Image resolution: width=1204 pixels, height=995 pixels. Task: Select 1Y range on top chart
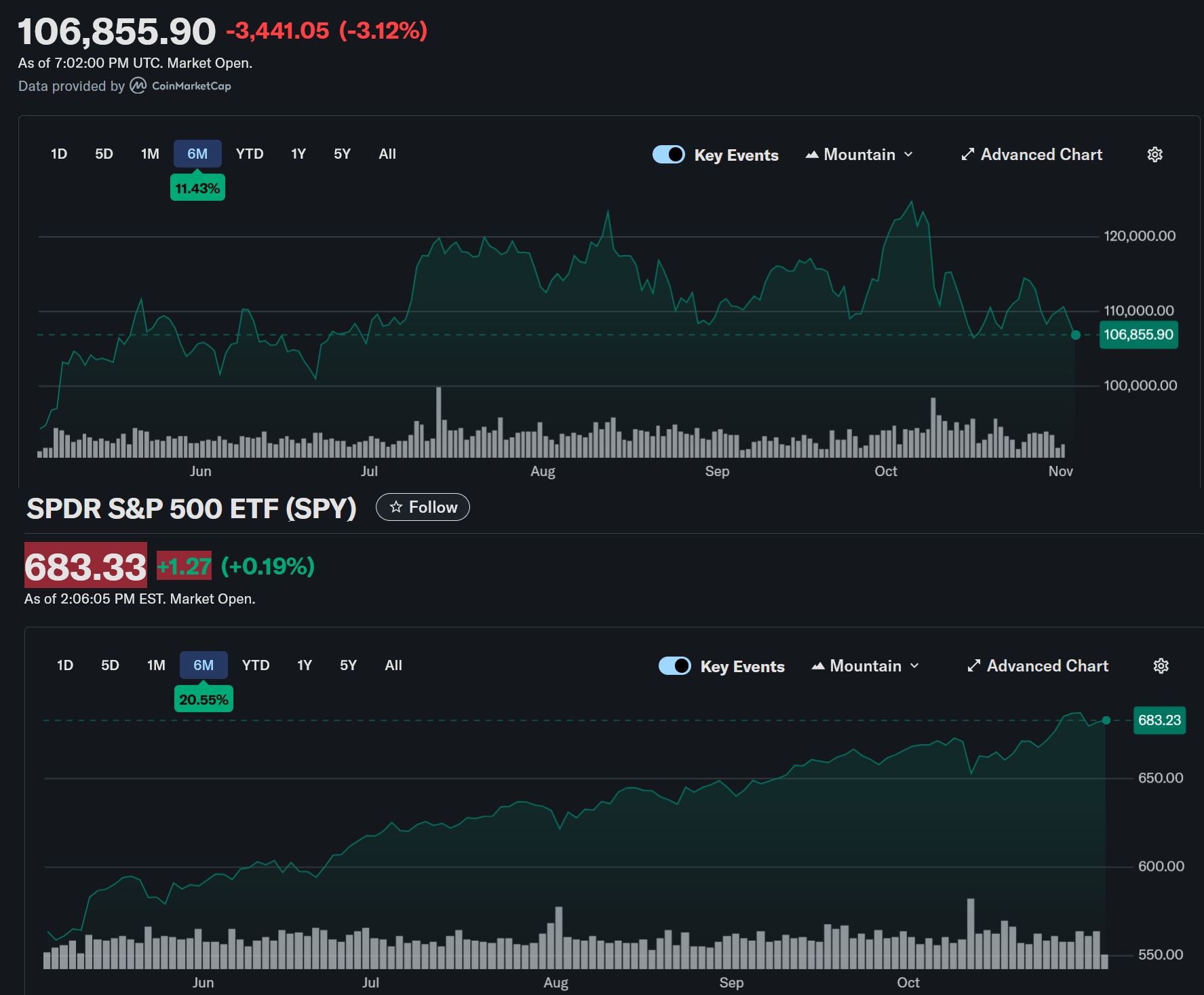(298, 154)
